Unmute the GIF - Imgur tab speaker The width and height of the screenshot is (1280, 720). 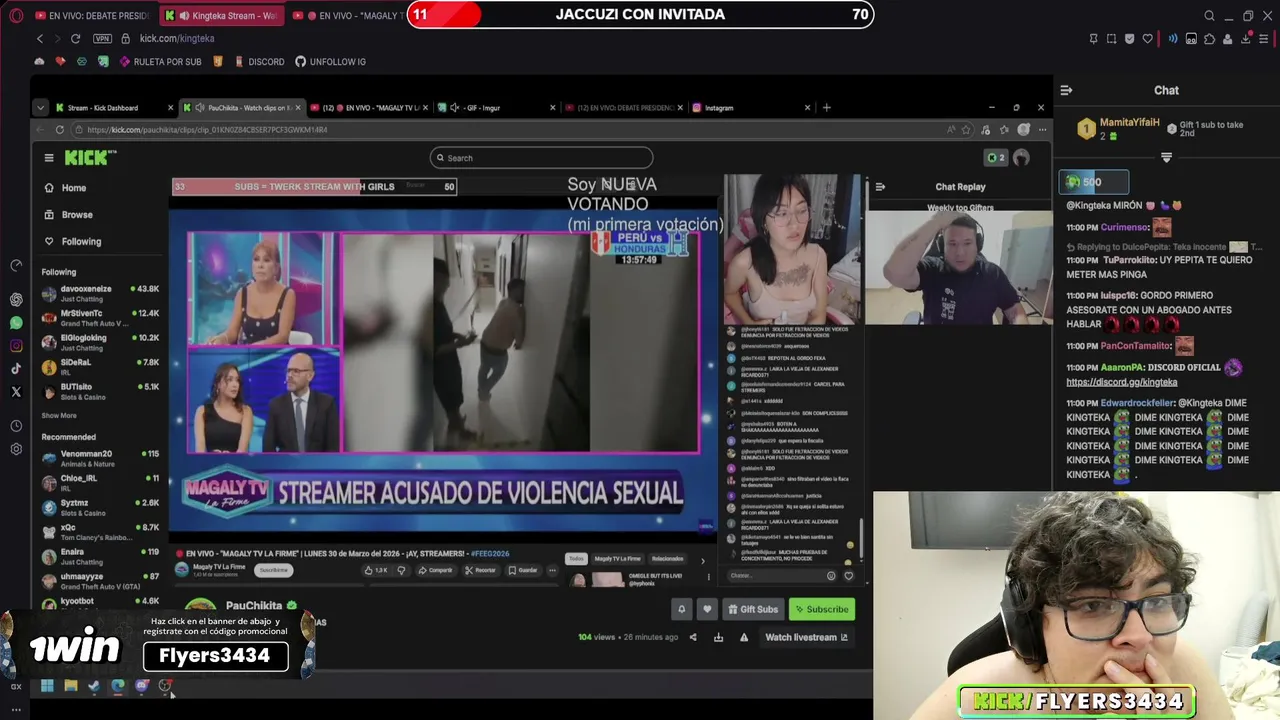455,108
